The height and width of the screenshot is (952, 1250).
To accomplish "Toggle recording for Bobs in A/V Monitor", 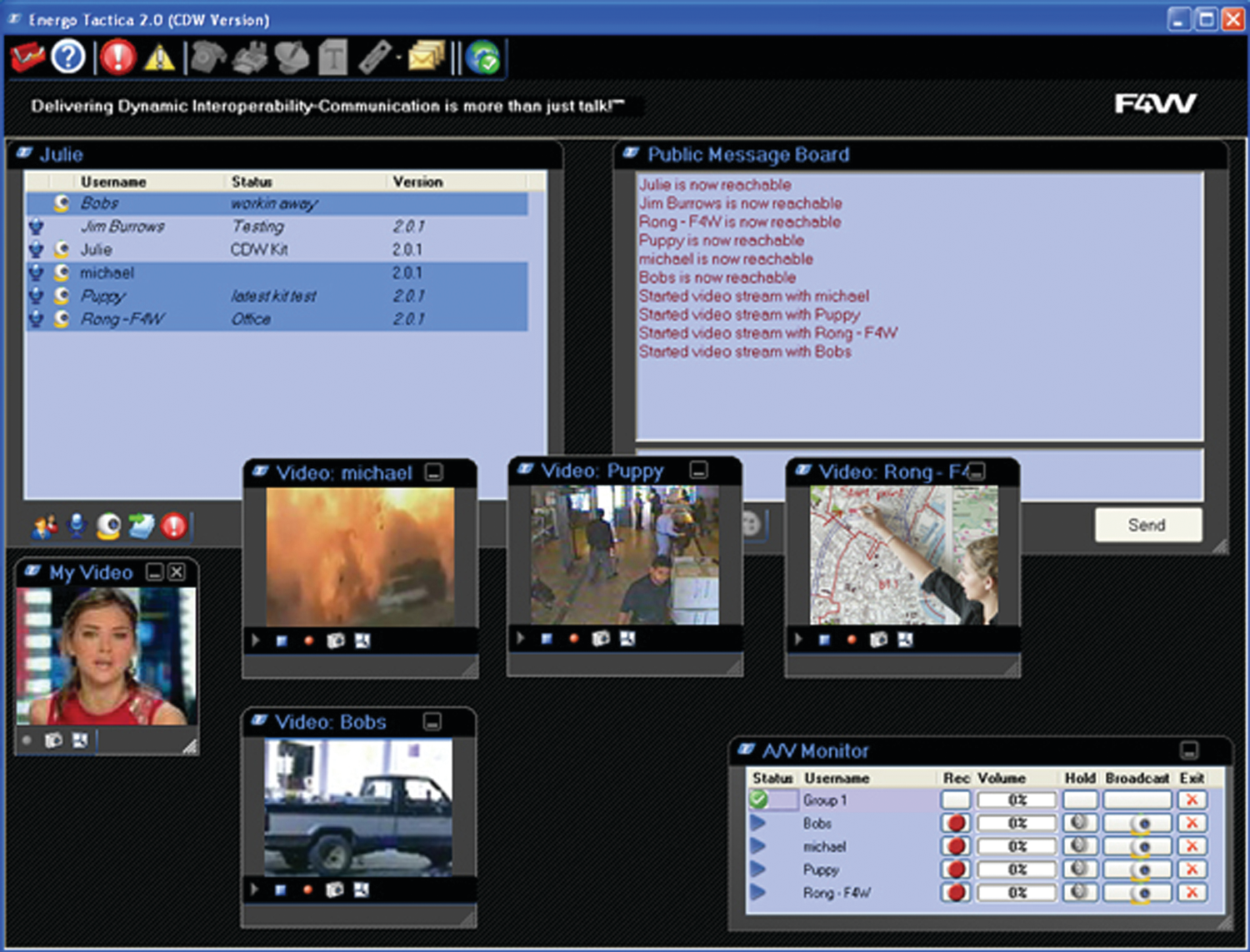I will coord(956,823).
